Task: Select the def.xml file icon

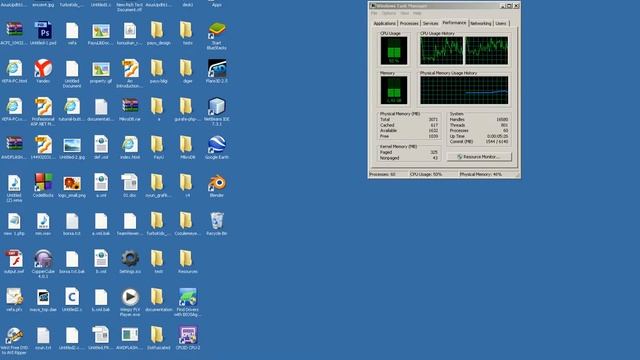Action: [x=101, y=147]
